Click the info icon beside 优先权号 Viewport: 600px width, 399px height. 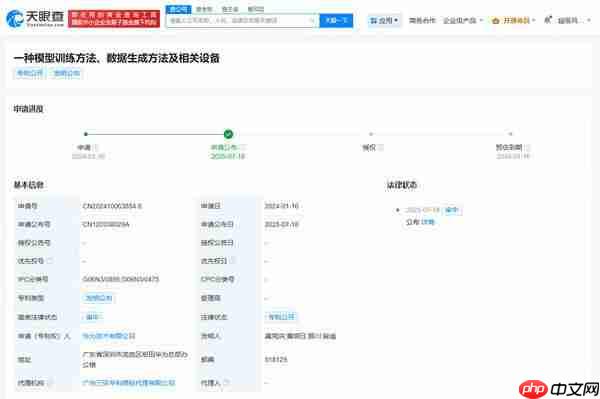[x=50, y=261]
